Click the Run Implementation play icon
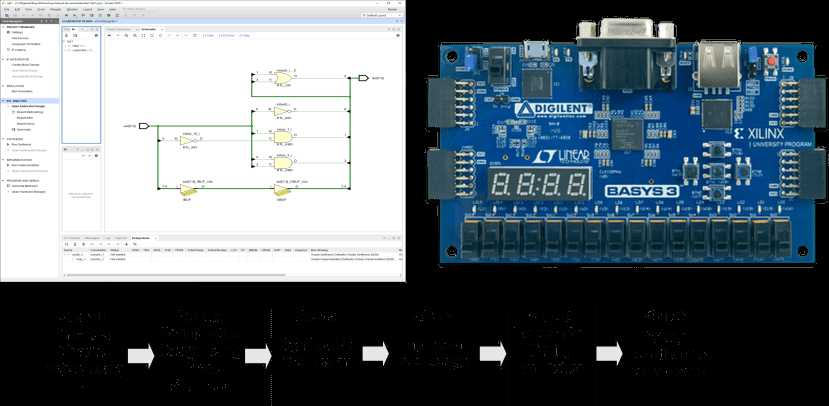This screenshot has height=406, width=829. click(8, 165)
